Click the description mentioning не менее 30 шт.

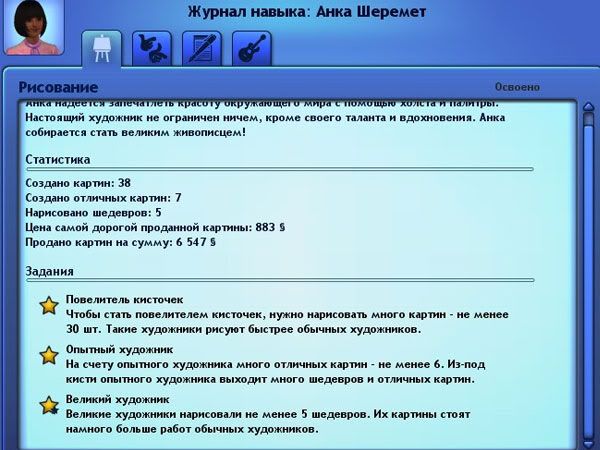(x=287, y=322)
